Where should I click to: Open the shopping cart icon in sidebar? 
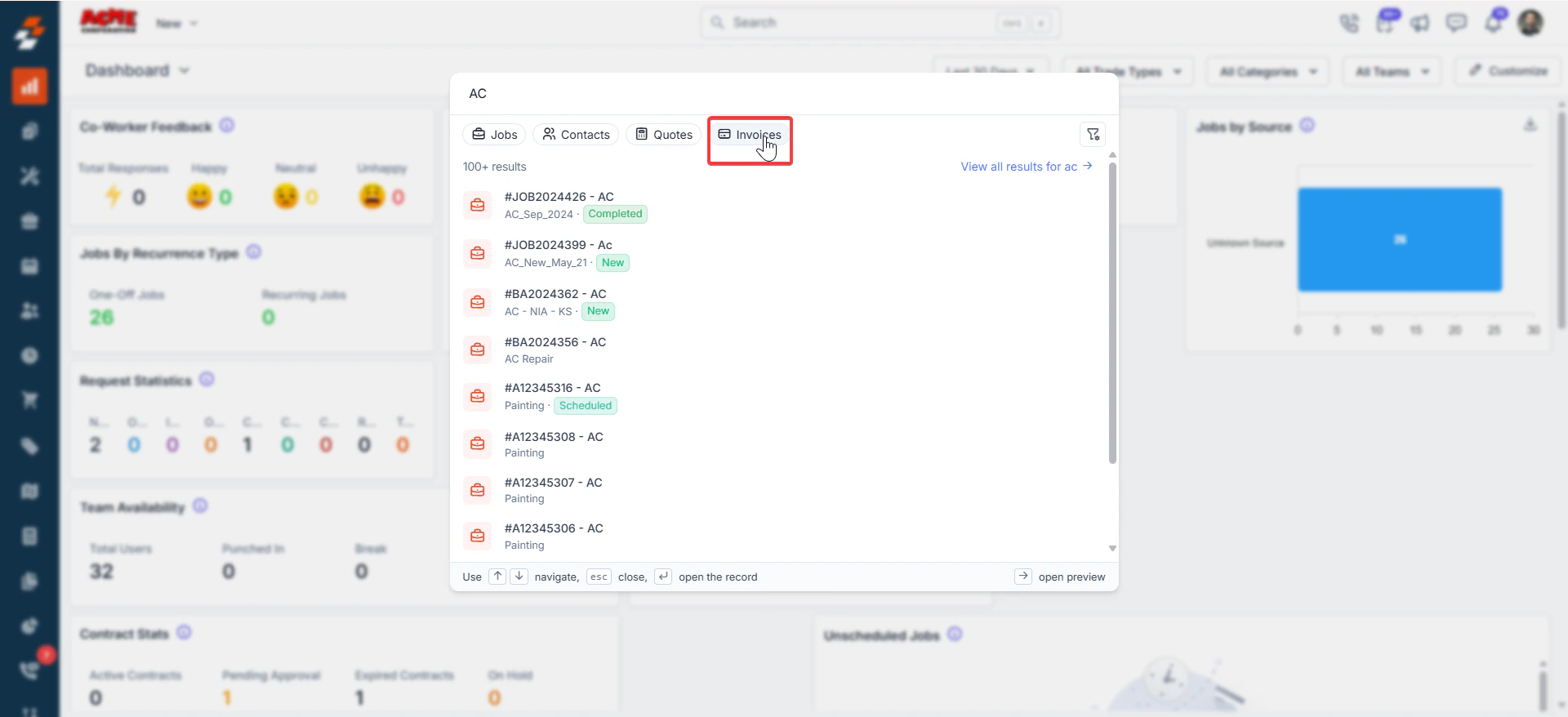29,400
